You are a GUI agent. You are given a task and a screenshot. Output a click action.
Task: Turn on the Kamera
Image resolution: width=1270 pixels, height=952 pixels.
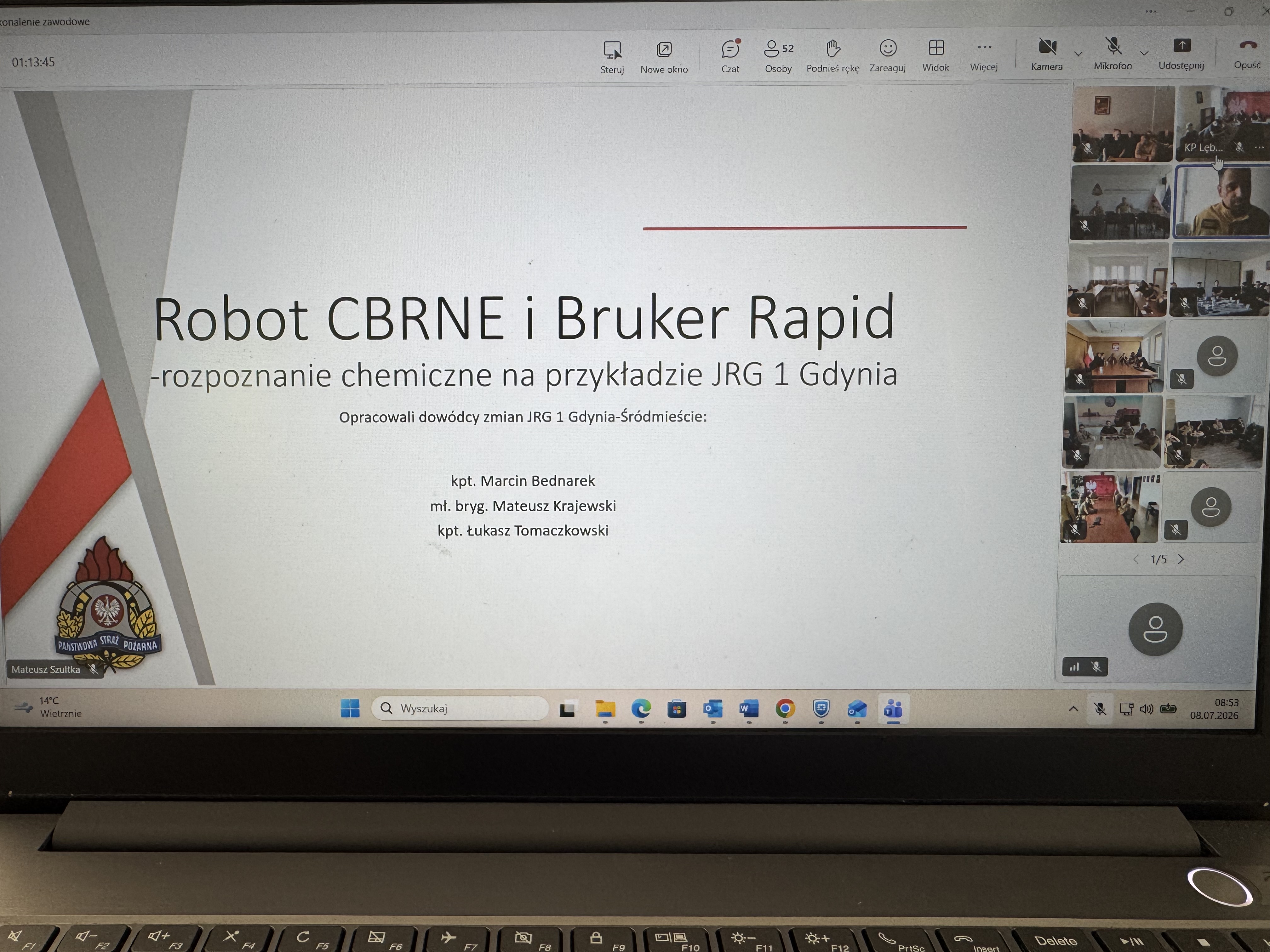tap(1047, 54)
